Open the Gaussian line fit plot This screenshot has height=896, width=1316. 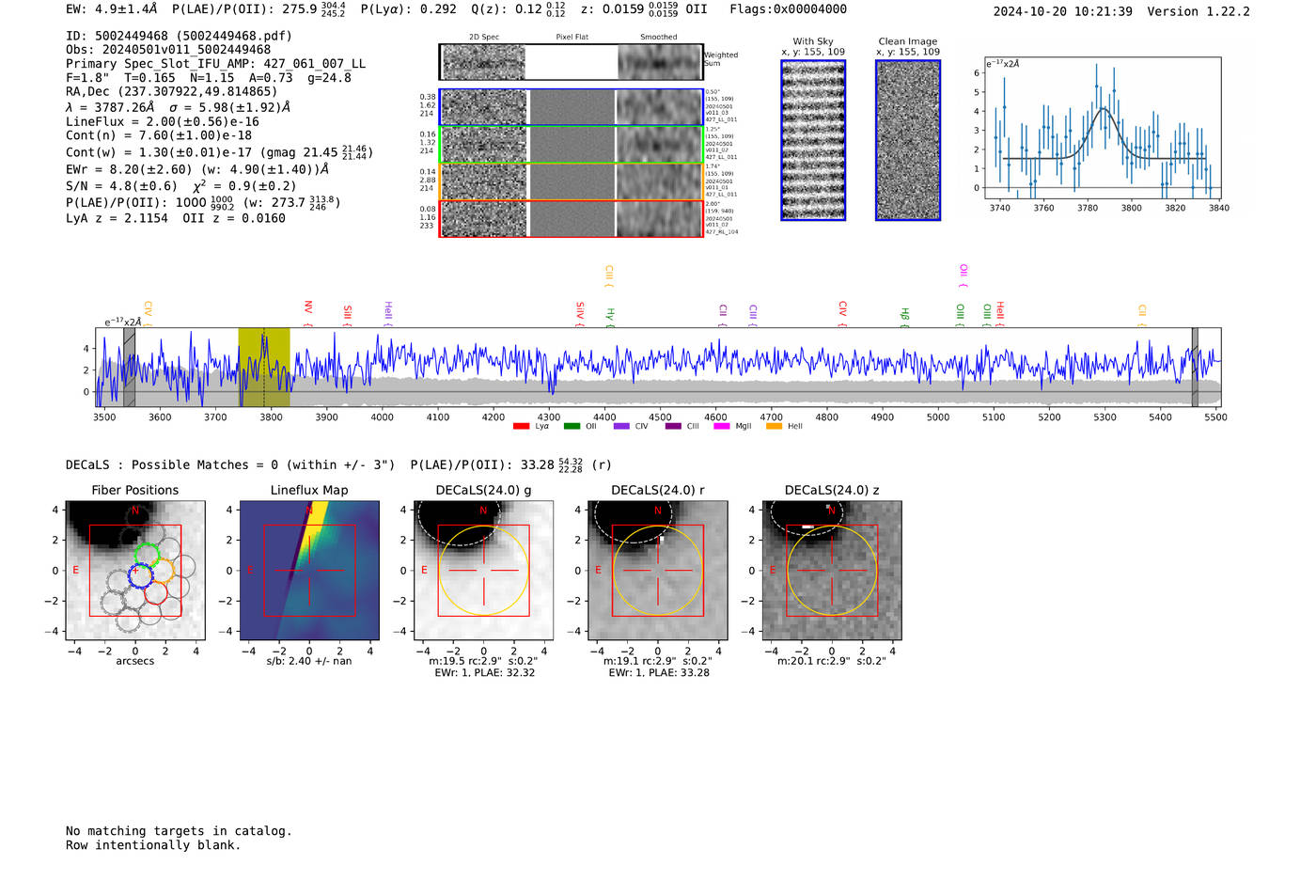1103,129
